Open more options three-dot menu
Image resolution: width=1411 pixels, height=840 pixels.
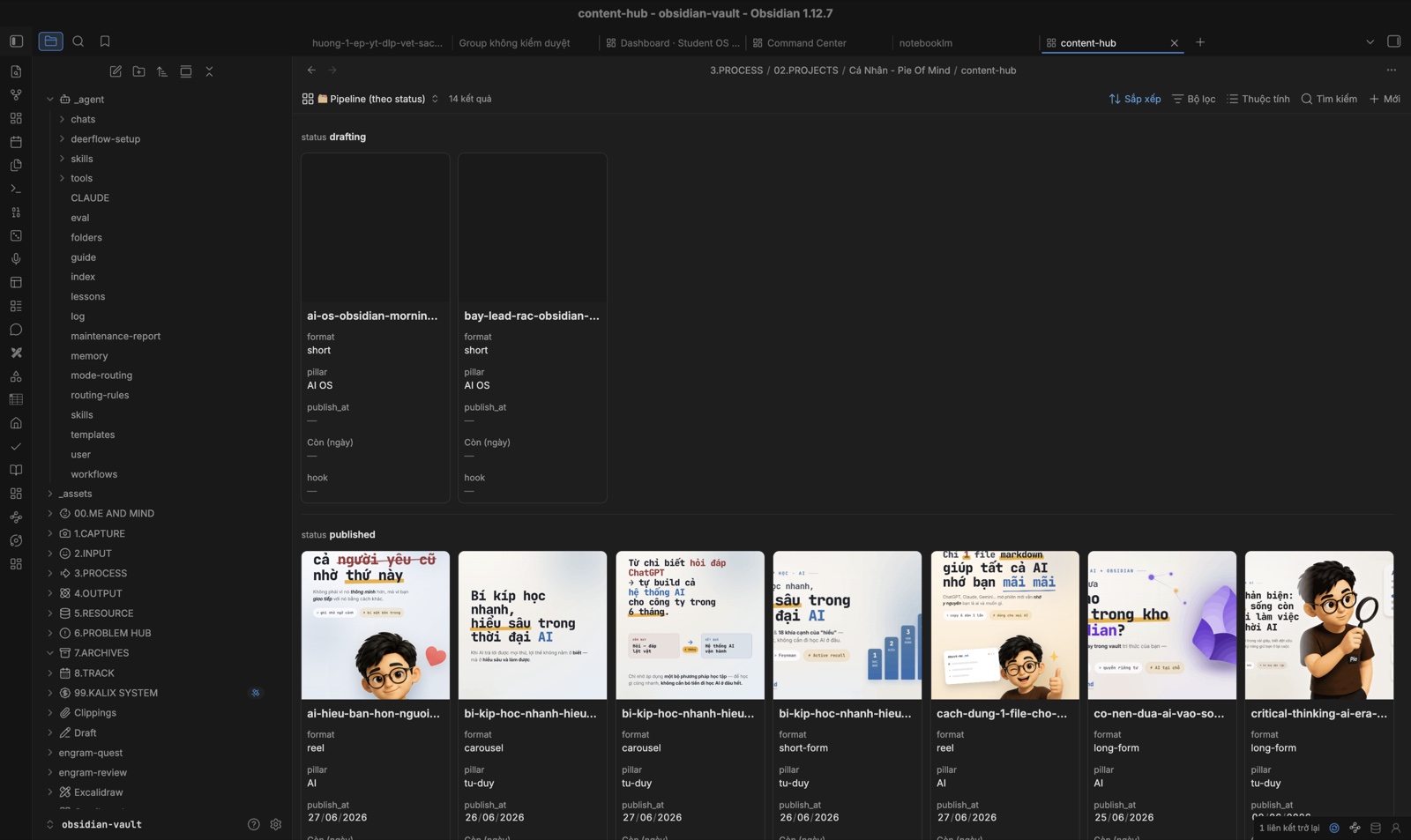(1392, 70)
